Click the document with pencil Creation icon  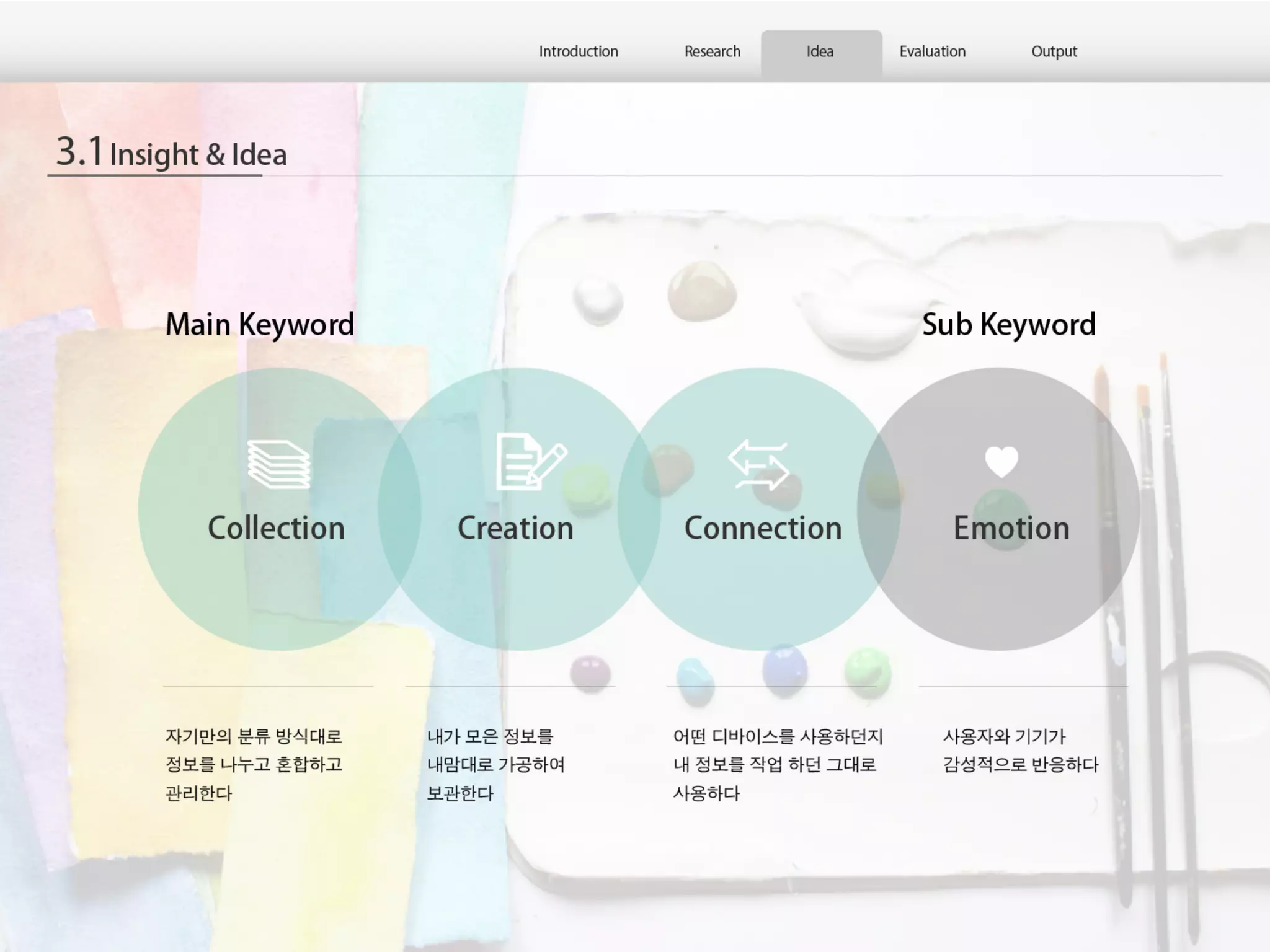[x=530, y=462]
